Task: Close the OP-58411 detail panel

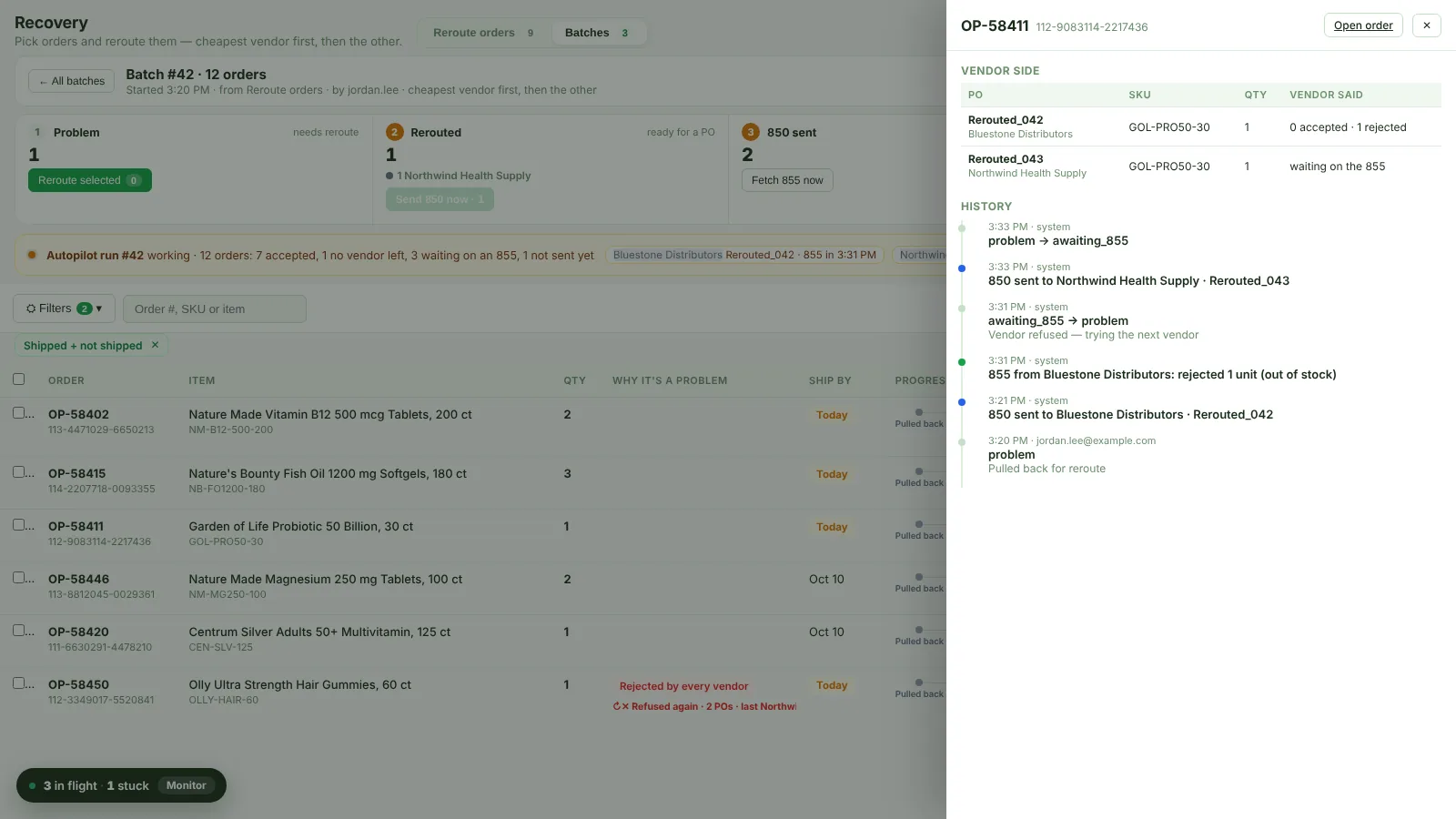Action: tap(1426, 25)
